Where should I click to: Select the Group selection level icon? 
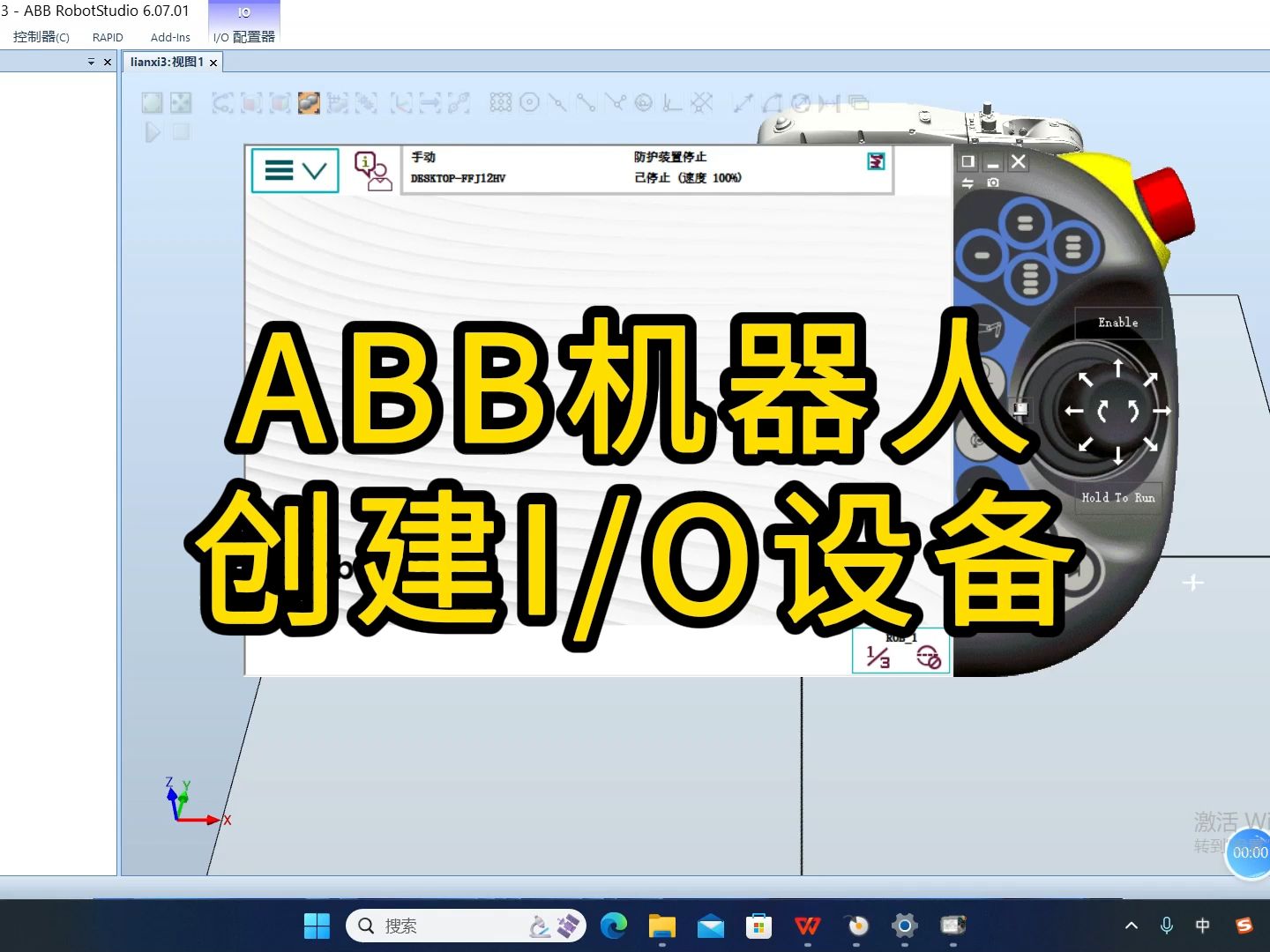pos(366,103)
